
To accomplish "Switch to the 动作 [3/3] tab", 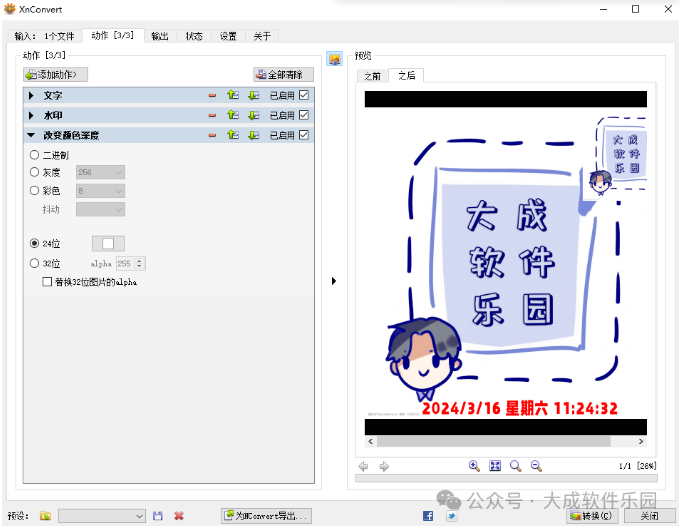I will click(112, 35).
